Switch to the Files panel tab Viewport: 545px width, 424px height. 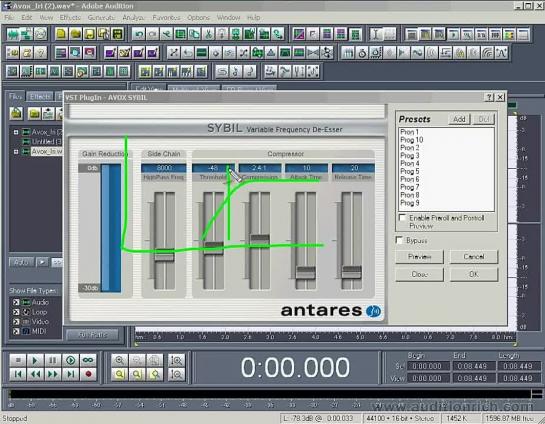(x=16, y=97)
